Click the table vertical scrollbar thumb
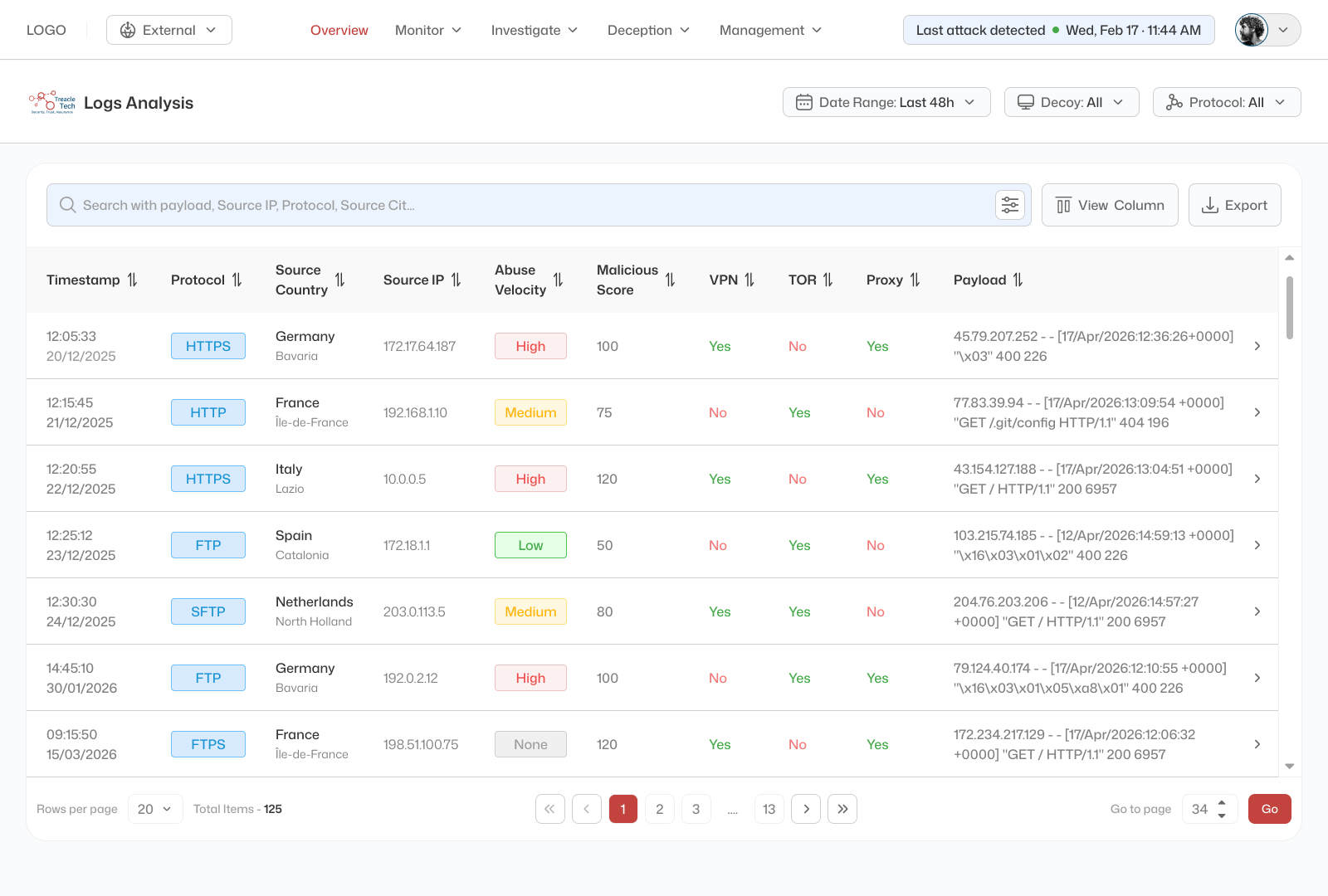 [x=1290, y=308]
